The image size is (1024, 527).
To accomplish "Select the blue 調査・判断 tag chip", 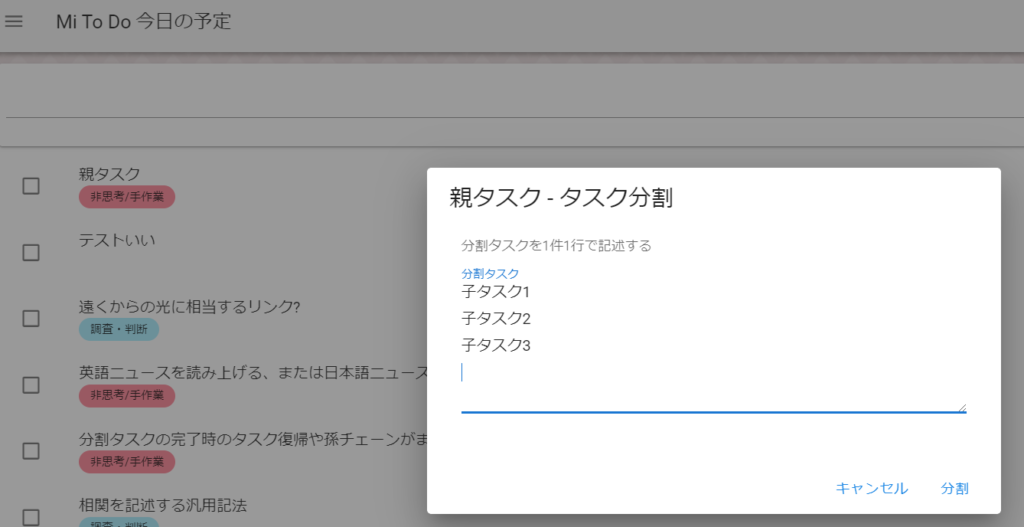I will (118, 329).
